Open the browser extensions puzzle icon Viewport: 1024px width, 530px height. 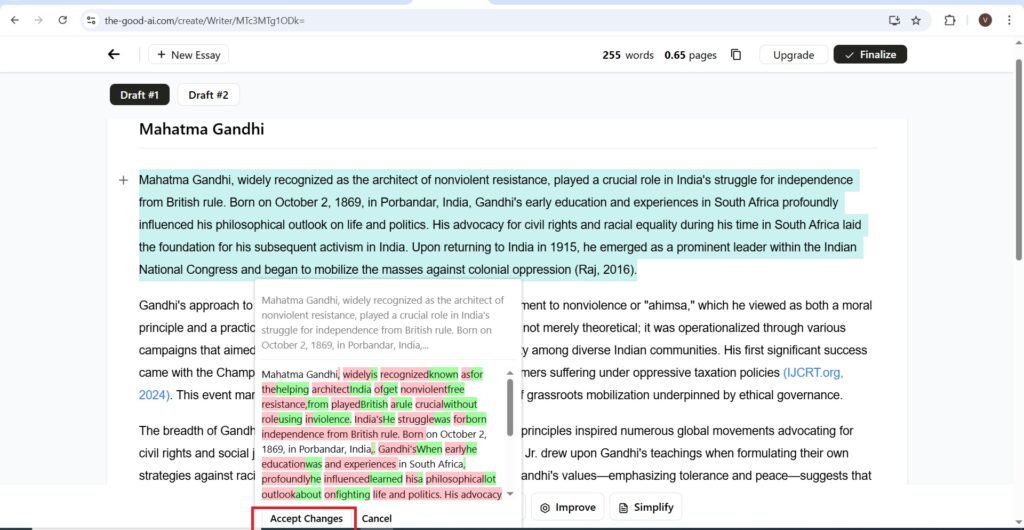tap(950, 20)
